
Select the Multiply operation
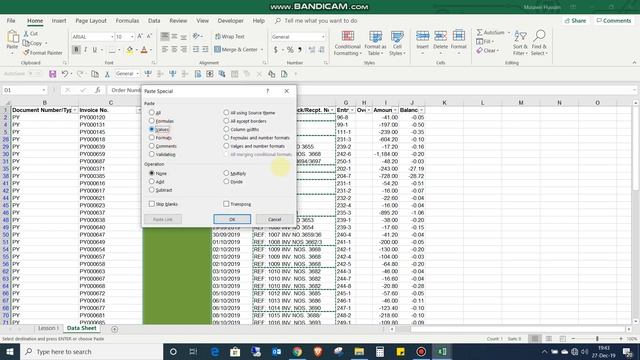click(226, 173)
